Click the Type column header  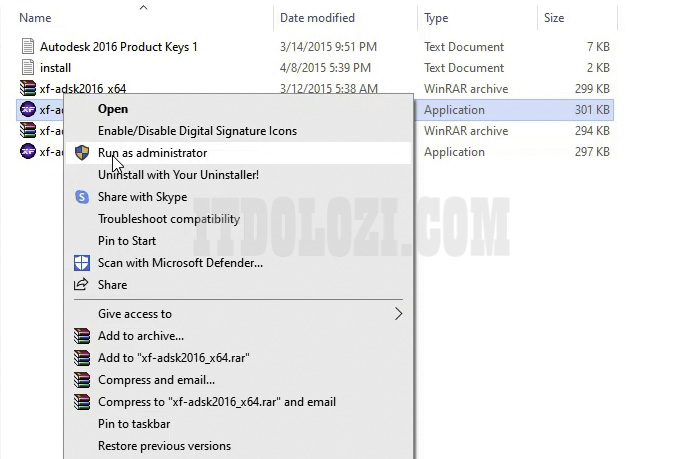[436, 18]
